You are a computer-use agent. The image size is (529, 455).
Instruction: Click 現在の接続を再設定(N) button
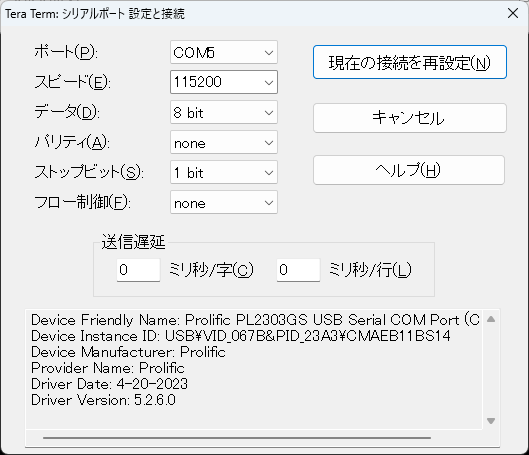pyautogui.click(x=410, y=62)
